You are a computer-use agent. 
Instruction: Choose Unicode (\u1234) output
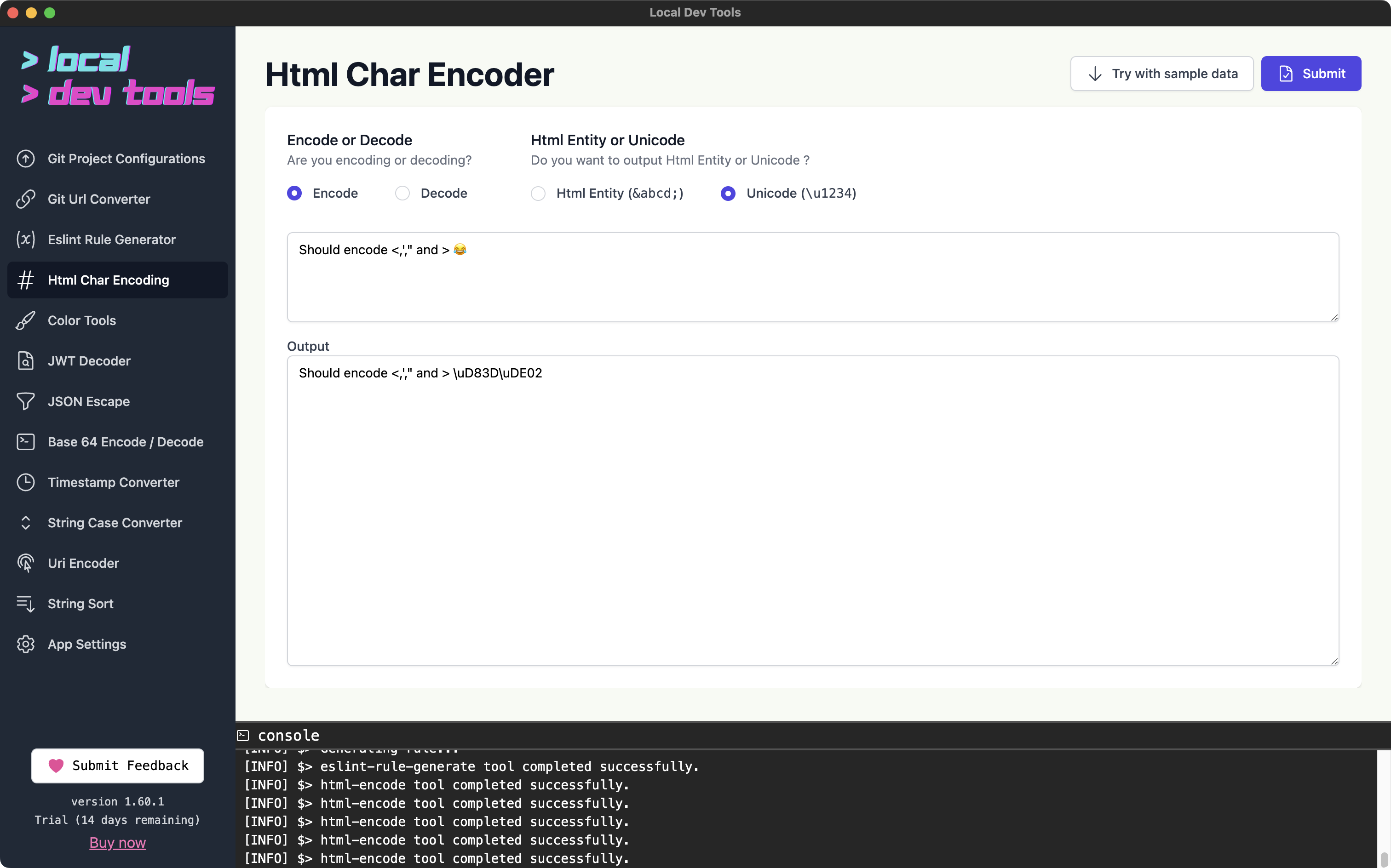pyautogui.click(x=728, y=194)
